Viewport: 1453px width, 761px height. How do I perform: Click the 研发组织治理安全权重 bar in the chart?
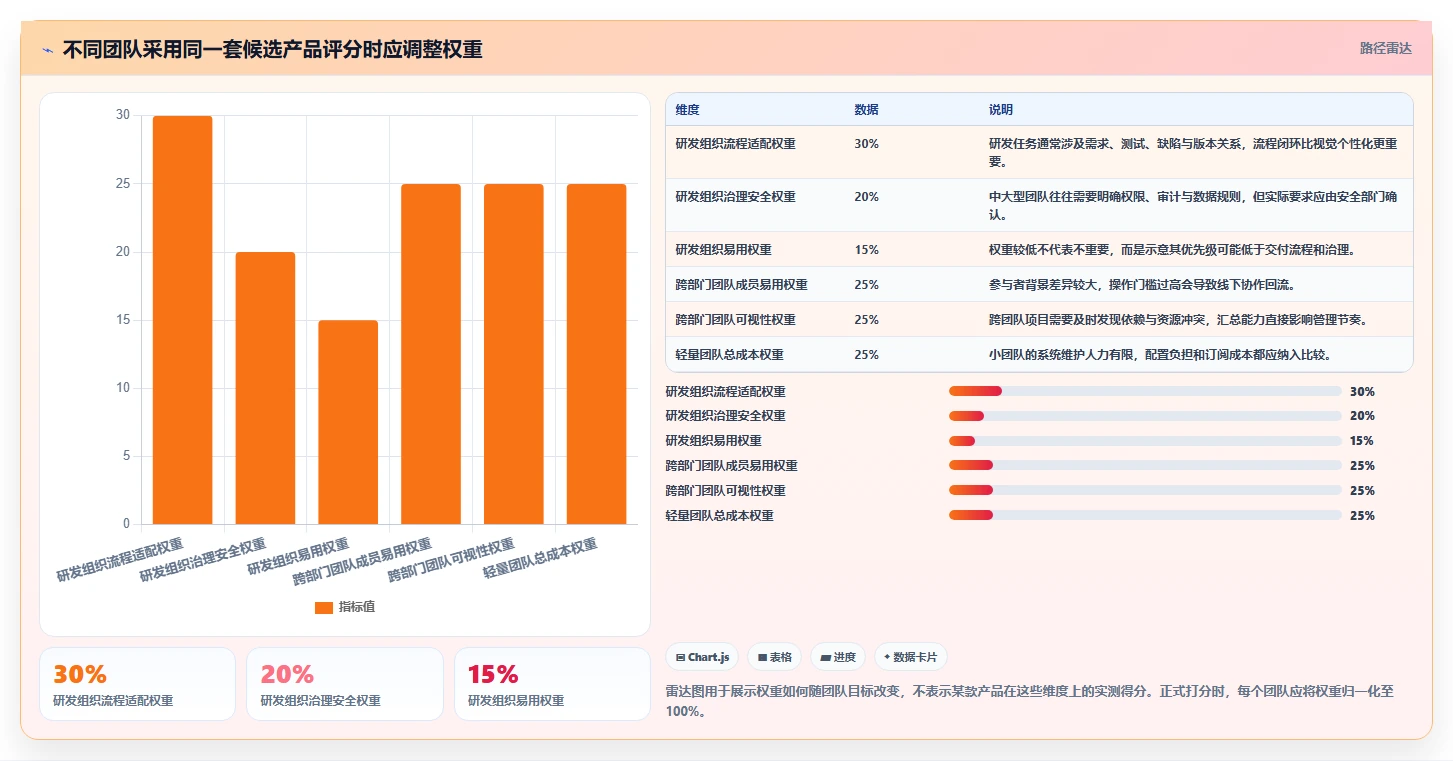point(265,388)
